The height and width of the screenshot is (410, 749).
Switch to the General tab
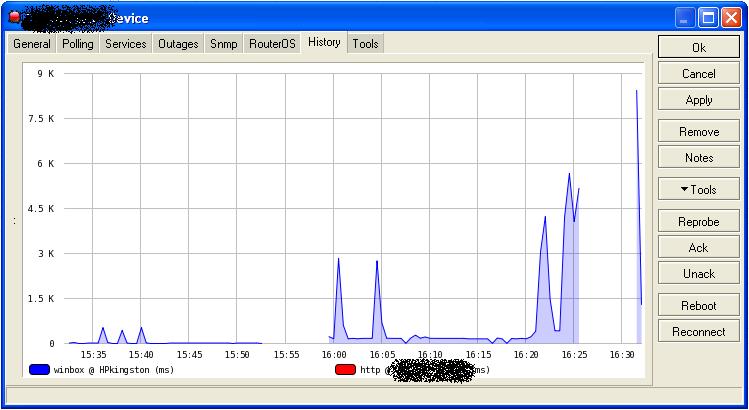[x=32, y=44]
